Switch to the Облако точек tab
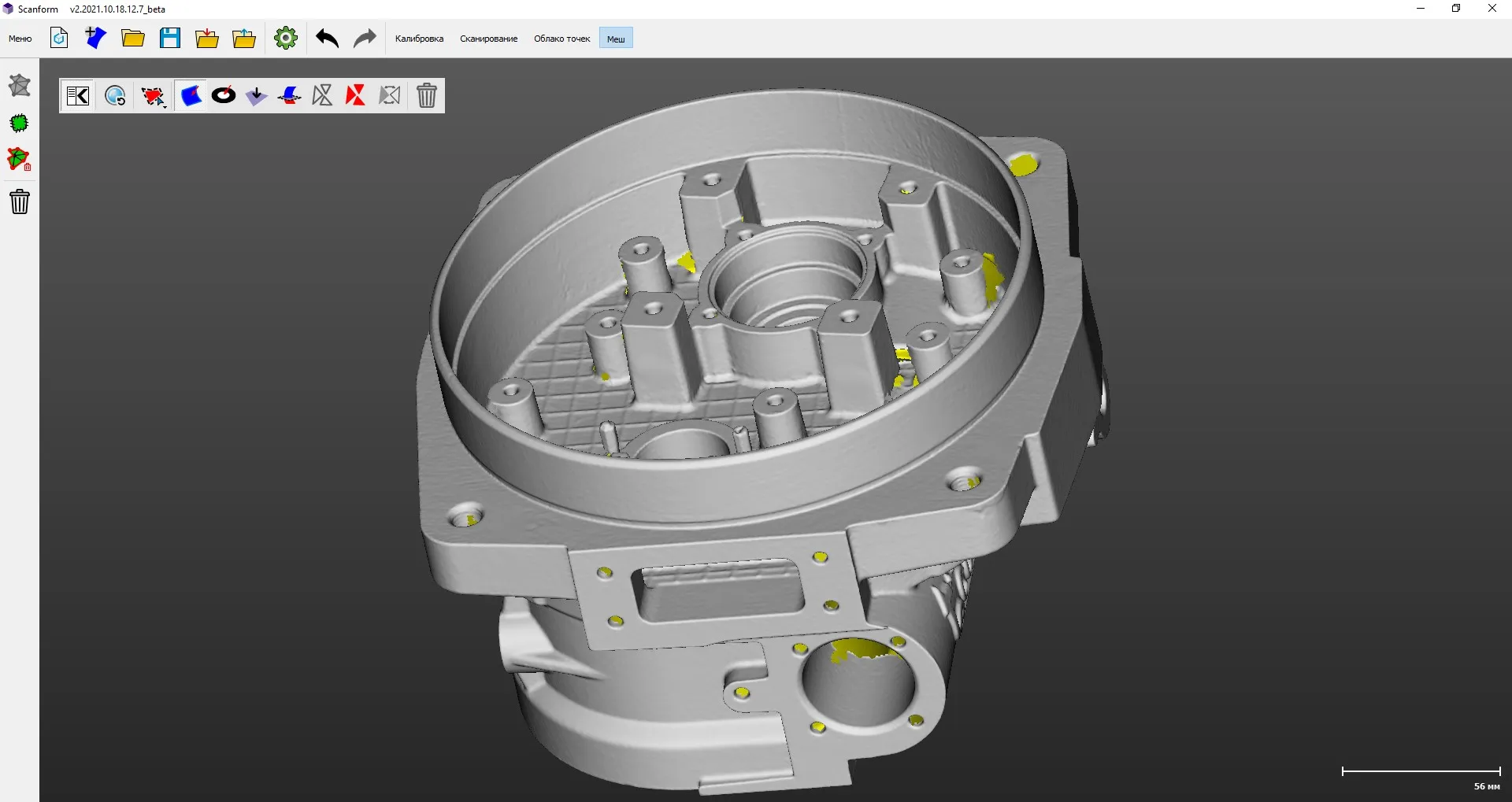The height and width of the screenshot is (802, 1512). [x=561, y=38]
